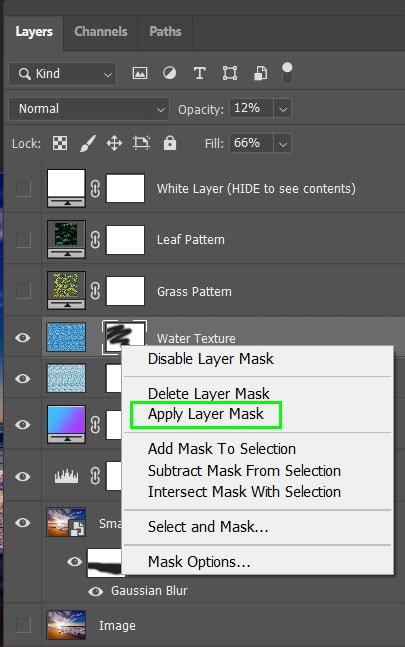Choose Select and Mask menu option
Viewport: 405px width, 647px height.
(x=208, y=527)
